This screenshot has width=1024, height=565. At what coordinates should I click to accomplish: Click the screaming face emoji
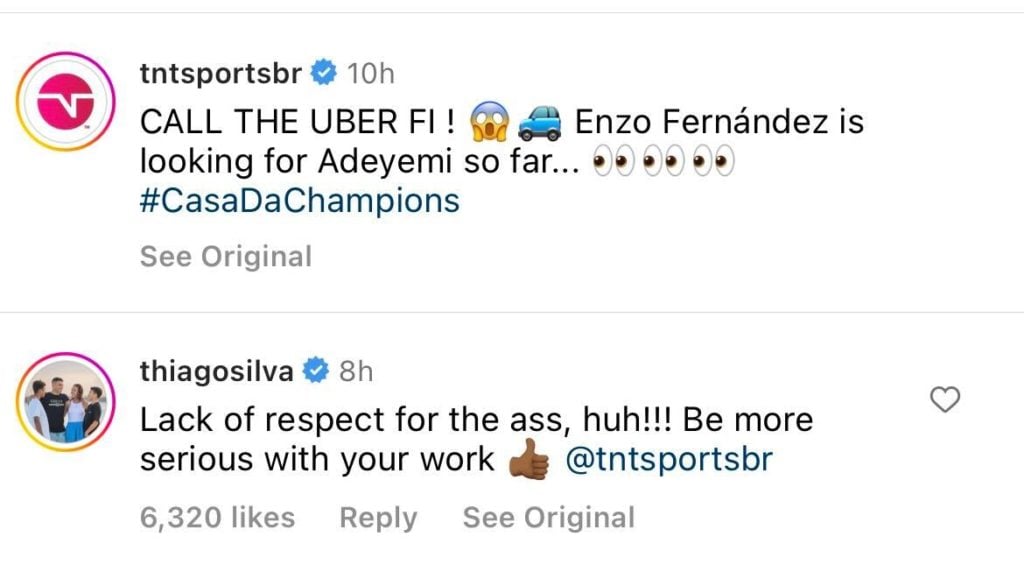tap(490, 121)
